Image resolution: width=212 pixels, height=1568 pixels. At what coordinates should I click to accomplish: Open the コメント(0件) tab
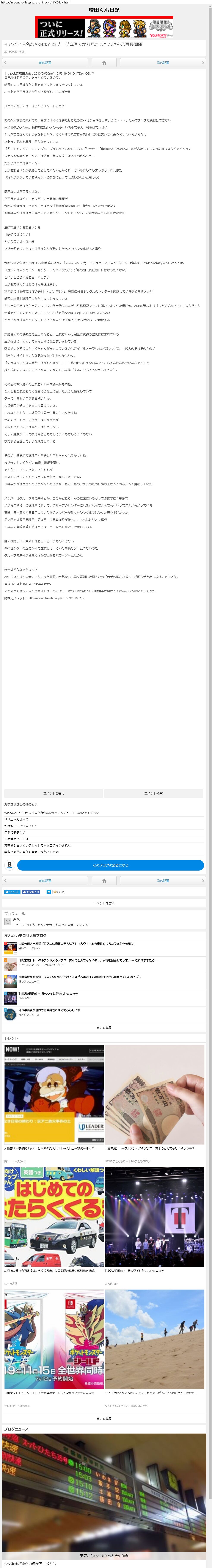(154, 793)
